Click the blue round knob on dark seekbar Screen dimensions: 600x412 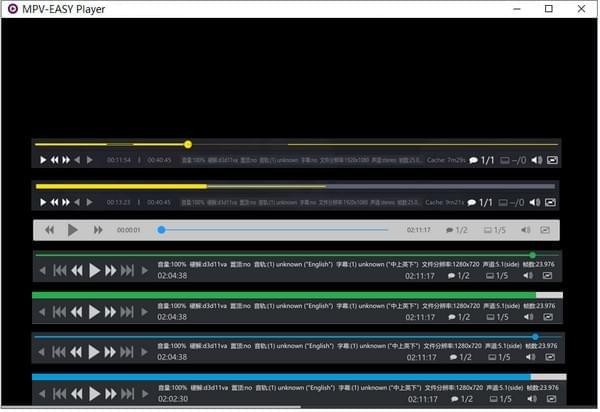(535, 337)
